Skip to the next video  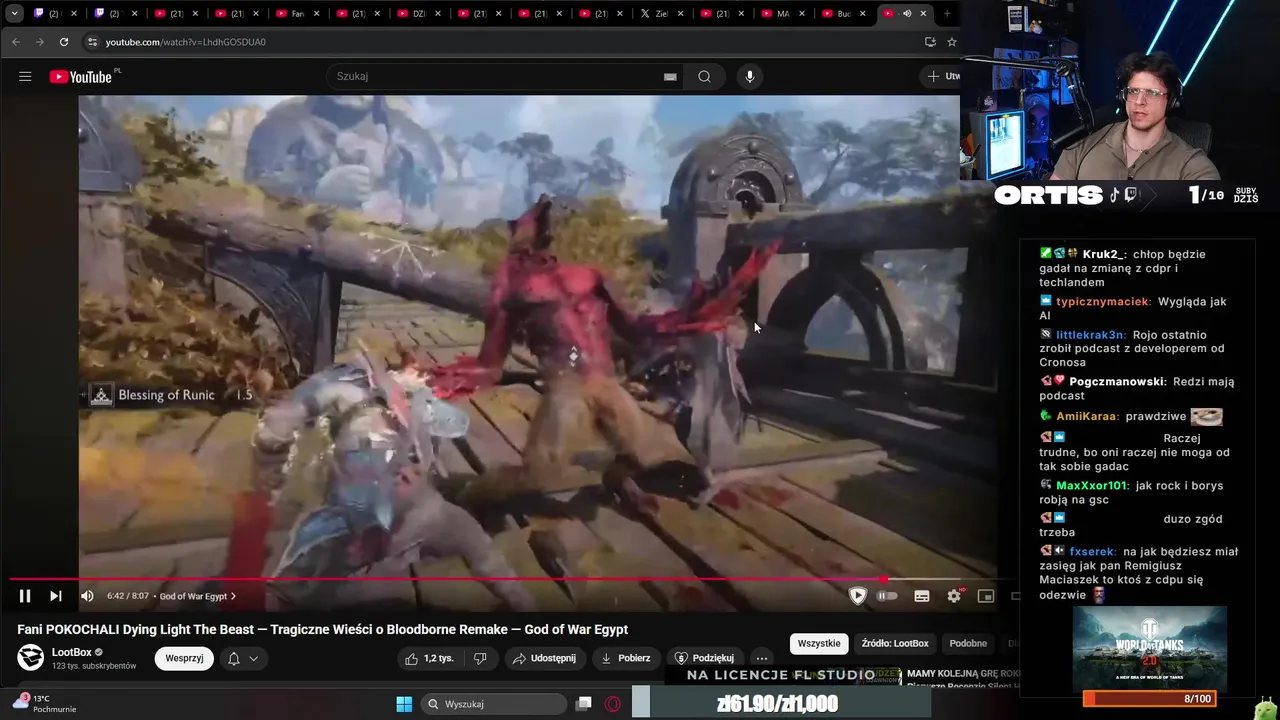pyautogui.click(x=56, y=596)
